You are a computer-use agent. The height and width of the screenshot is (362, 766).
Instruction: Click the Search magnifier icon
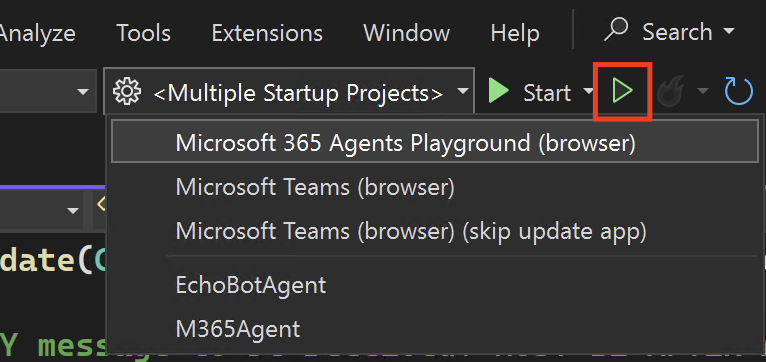click(x=617, y=30)
